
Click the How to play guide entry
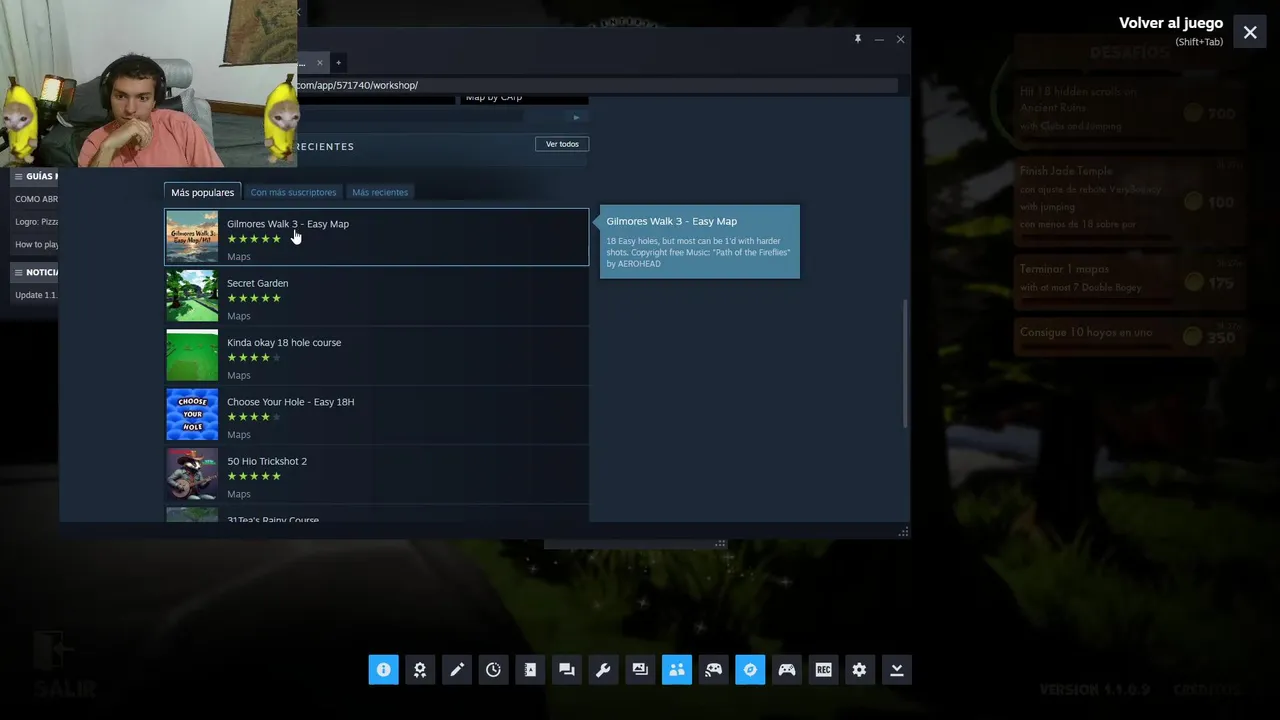coord(36,244)
